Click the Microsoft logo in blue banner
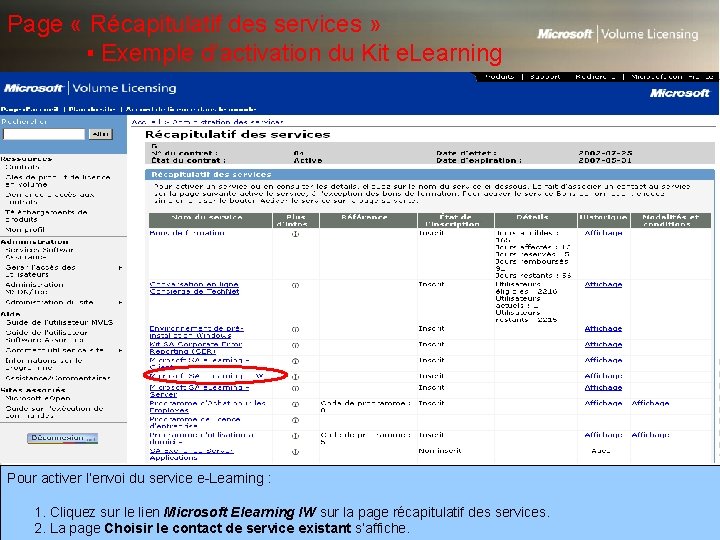The width and height of the screenshot is (720, 540). 680,93
